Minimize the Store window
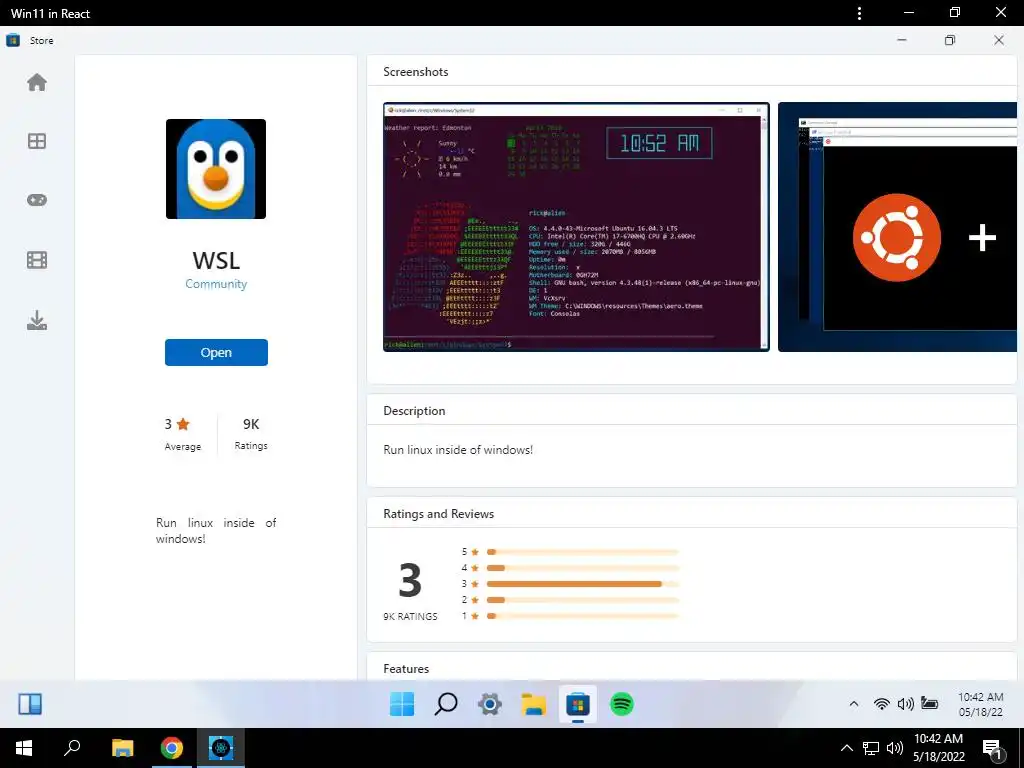This screenshot has width=1024, height=768. click(902, 40)
